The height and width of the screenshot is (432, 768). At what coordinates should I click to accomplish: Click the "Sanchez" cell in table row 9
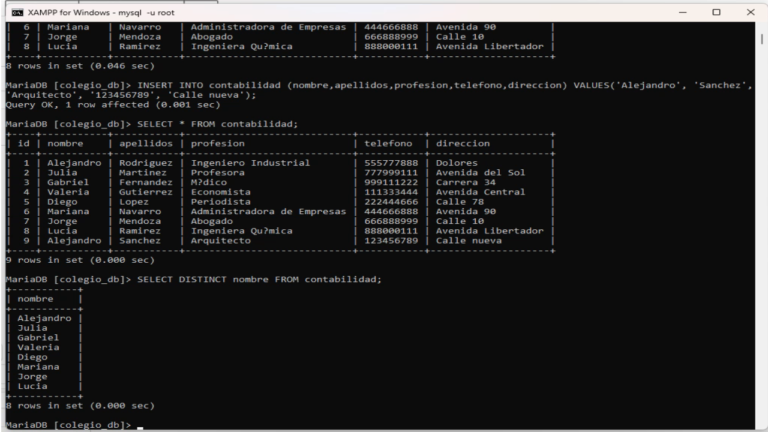tap(140, 240)
